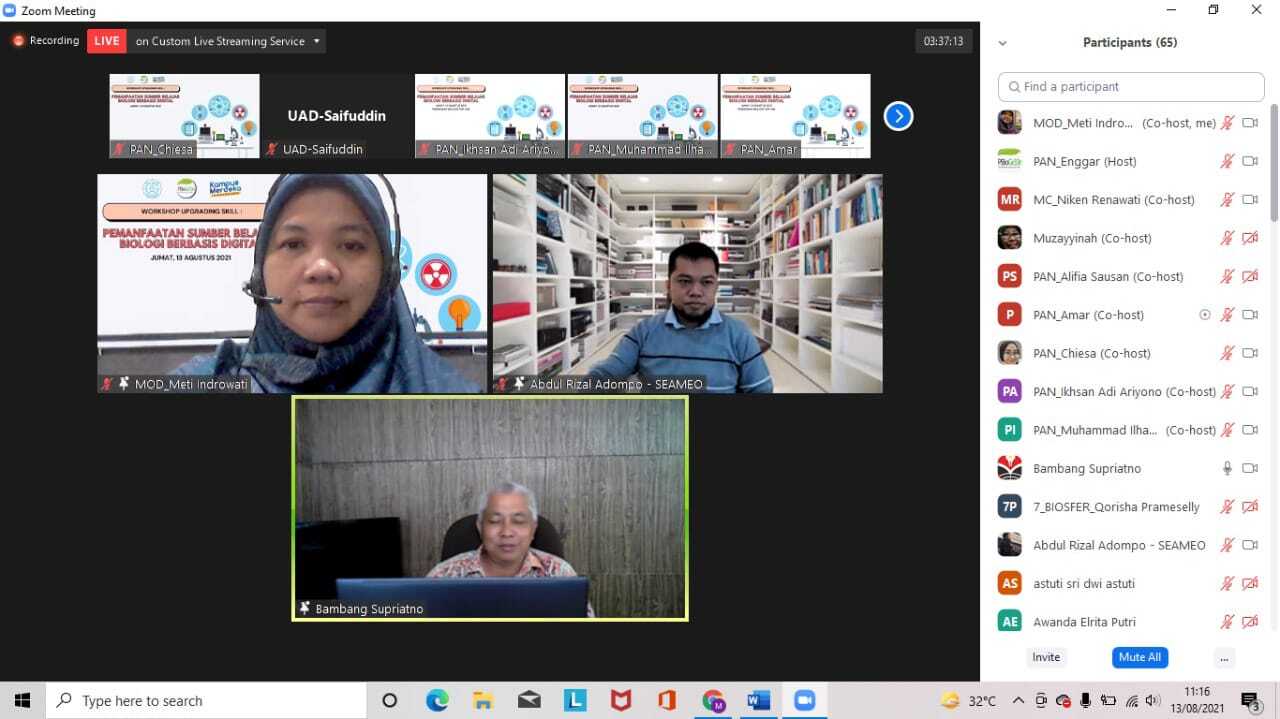Click the Invite button
1280x719 pixels.
(x=1046, y=657)
